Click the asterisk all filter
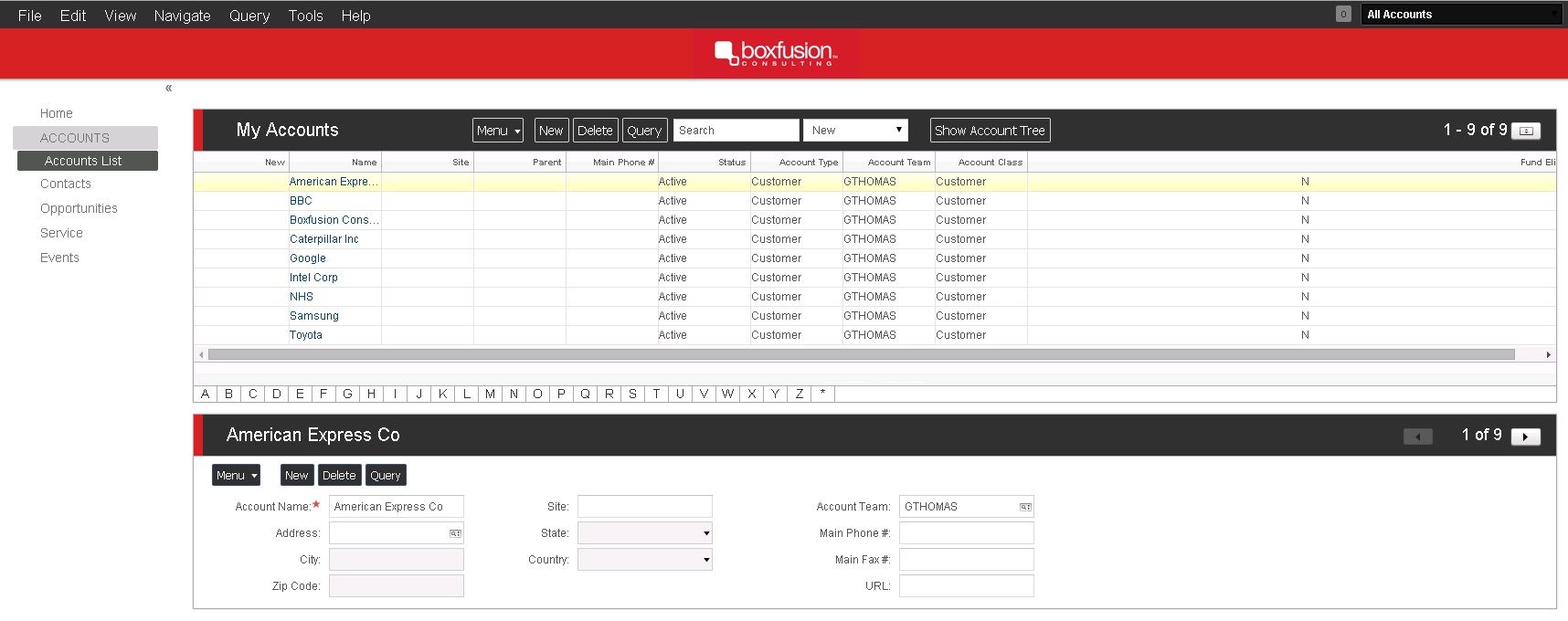Image resolution: width=1568 pixels, height=621 pixels. [x=823, y=395]
